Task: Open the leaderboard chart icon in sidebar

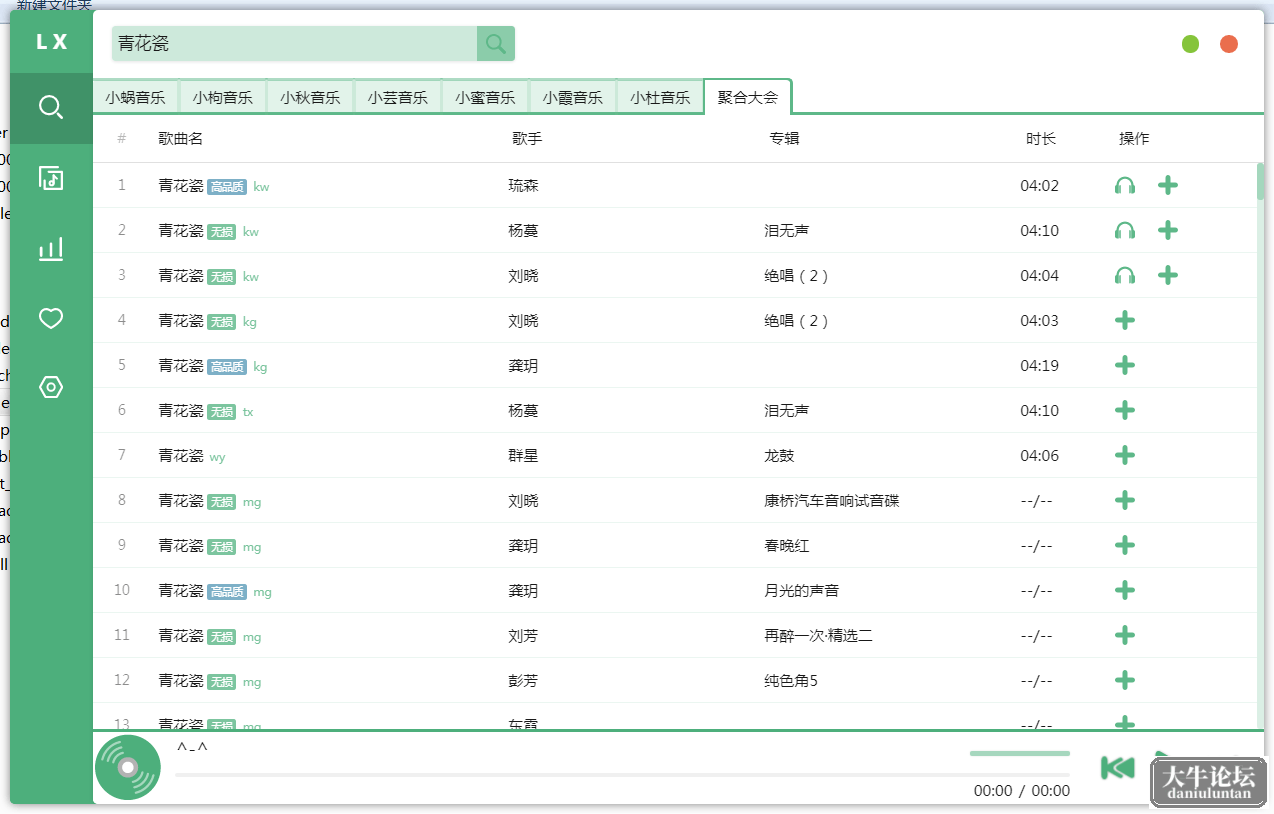Action: coord(51,249)
